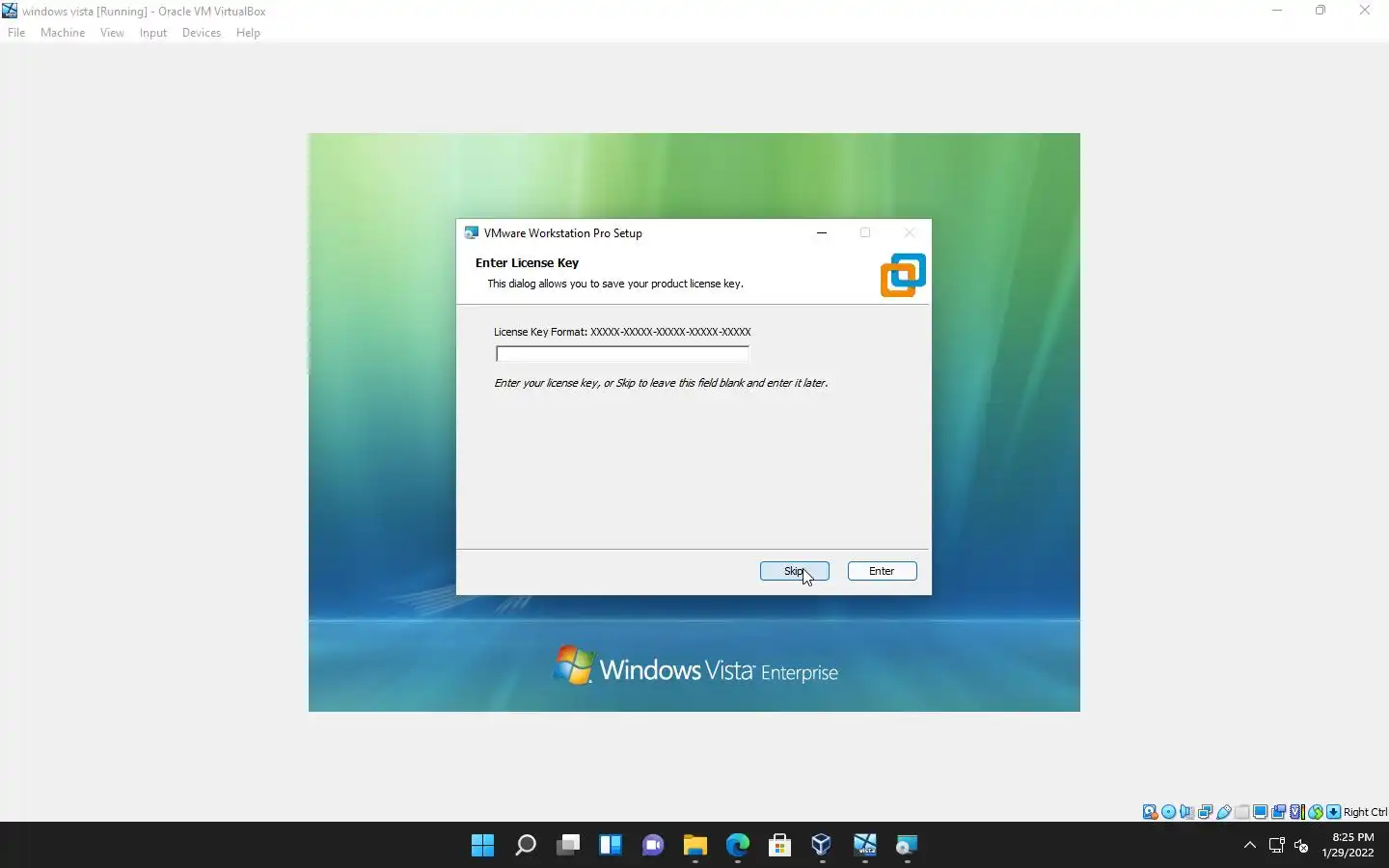This screenshot has width=1389, height=868.
Task: Click the Skip button in setup dialog
Action: point(794,571)
